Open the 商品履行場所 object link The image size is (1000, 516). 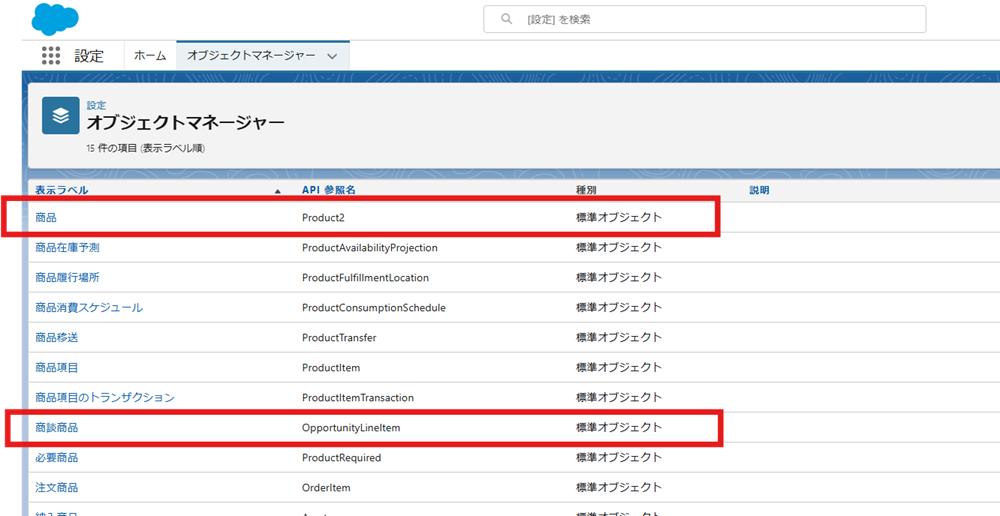(x=67, y=277)
